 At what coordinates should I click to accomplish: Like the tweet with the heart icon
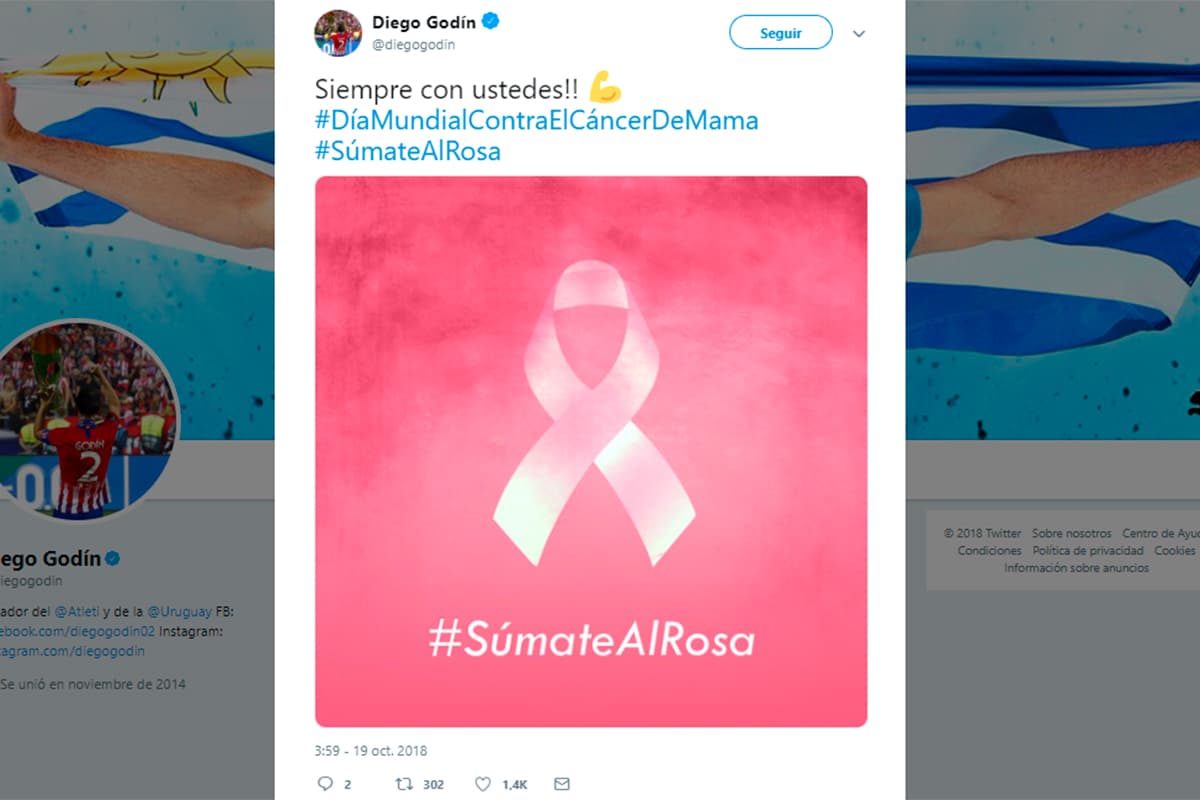click(483, 784)
